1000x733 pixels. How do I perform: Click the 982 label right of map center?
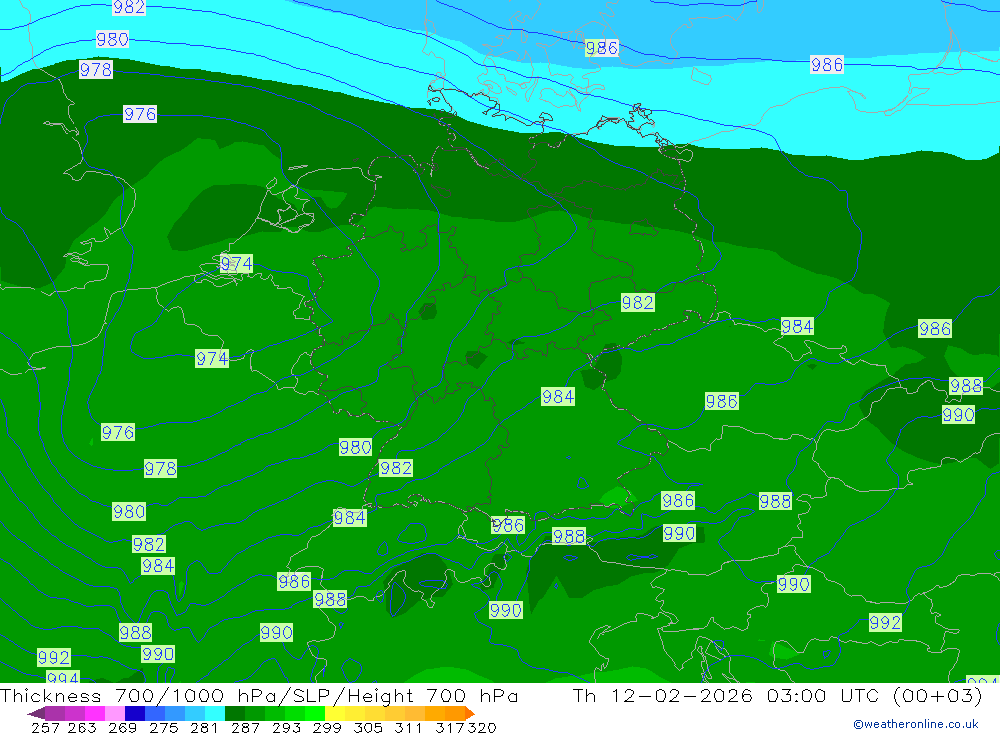click(637, 302)
